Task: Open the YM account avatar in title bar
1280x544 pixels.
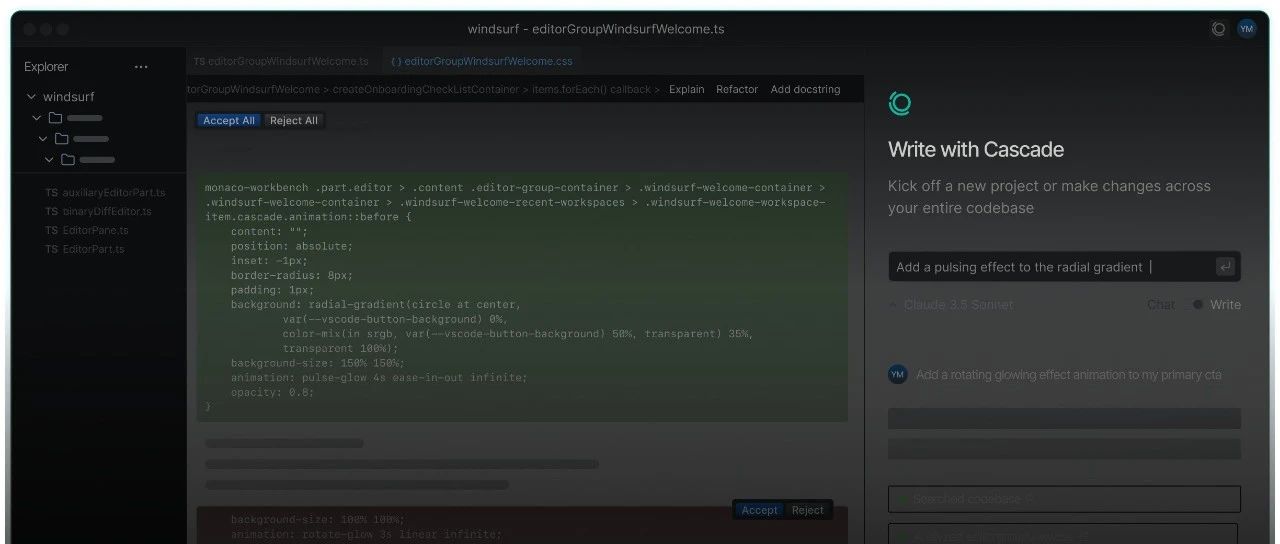Action: click(1246, 29)
